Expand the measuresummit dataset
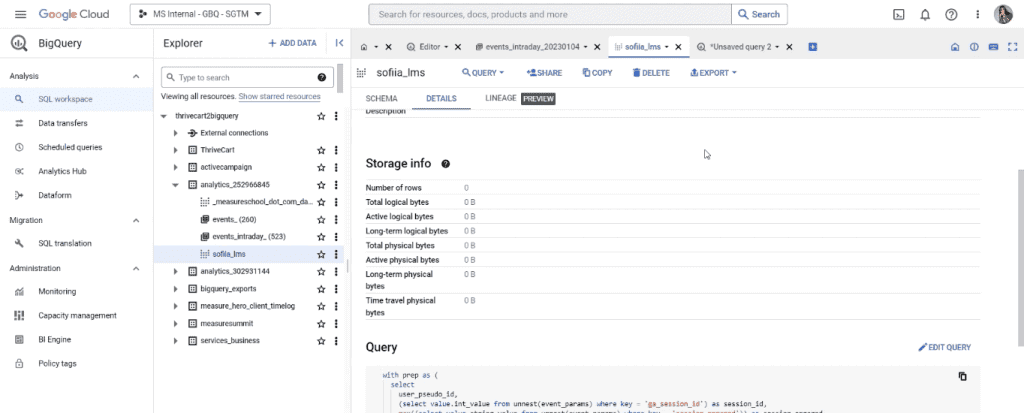The width and height of the screenshot is (1024, 413). 176,323
